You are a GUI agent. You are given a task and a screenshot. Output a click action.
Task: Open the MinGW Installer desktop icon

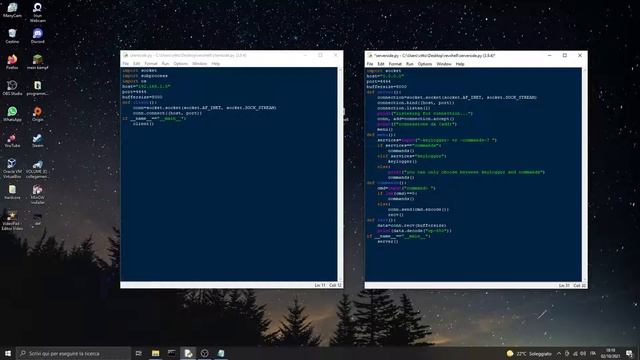point(38,194)
